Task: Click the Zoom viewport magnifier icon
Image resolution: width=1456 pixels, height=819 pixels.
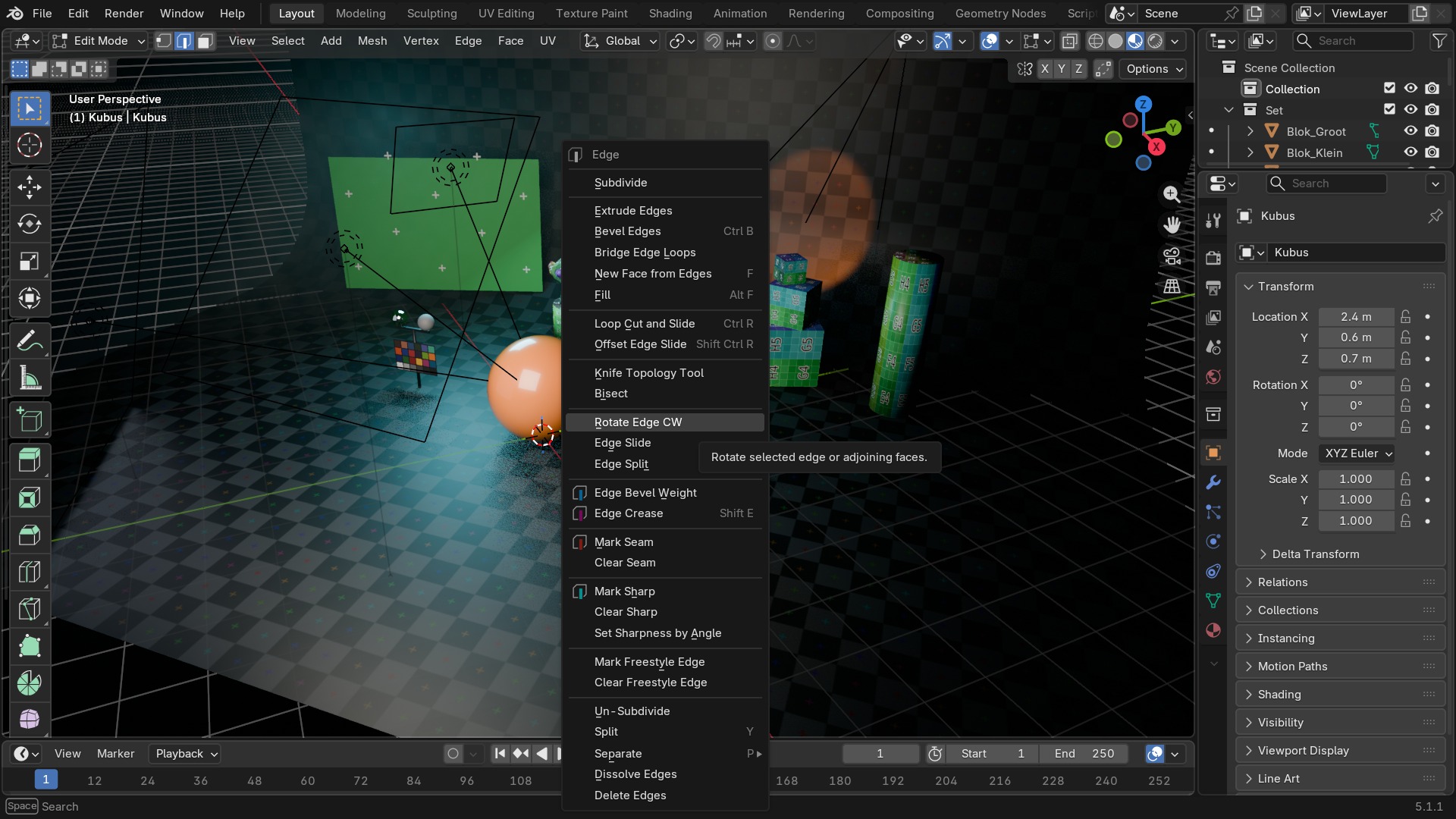Action: pyautogui.click(x=1172, y=194)
